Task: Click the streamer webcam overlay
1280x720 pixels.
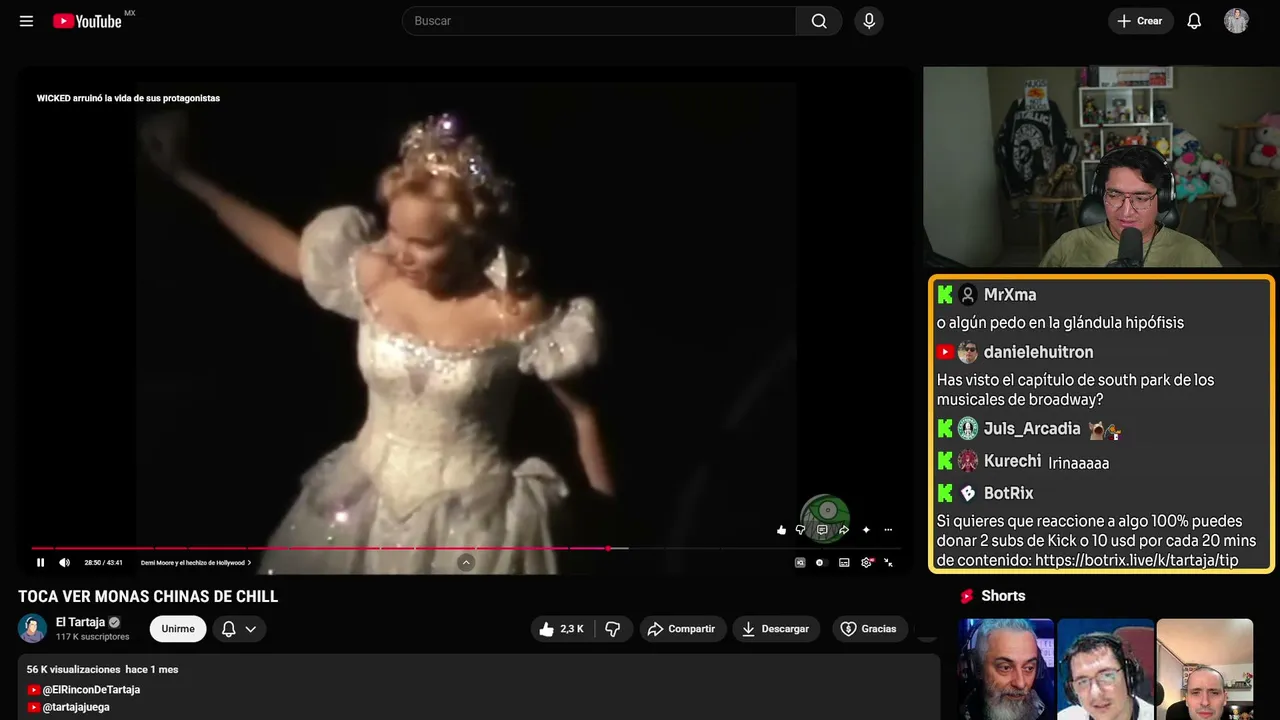Action: click(1101, 167)
